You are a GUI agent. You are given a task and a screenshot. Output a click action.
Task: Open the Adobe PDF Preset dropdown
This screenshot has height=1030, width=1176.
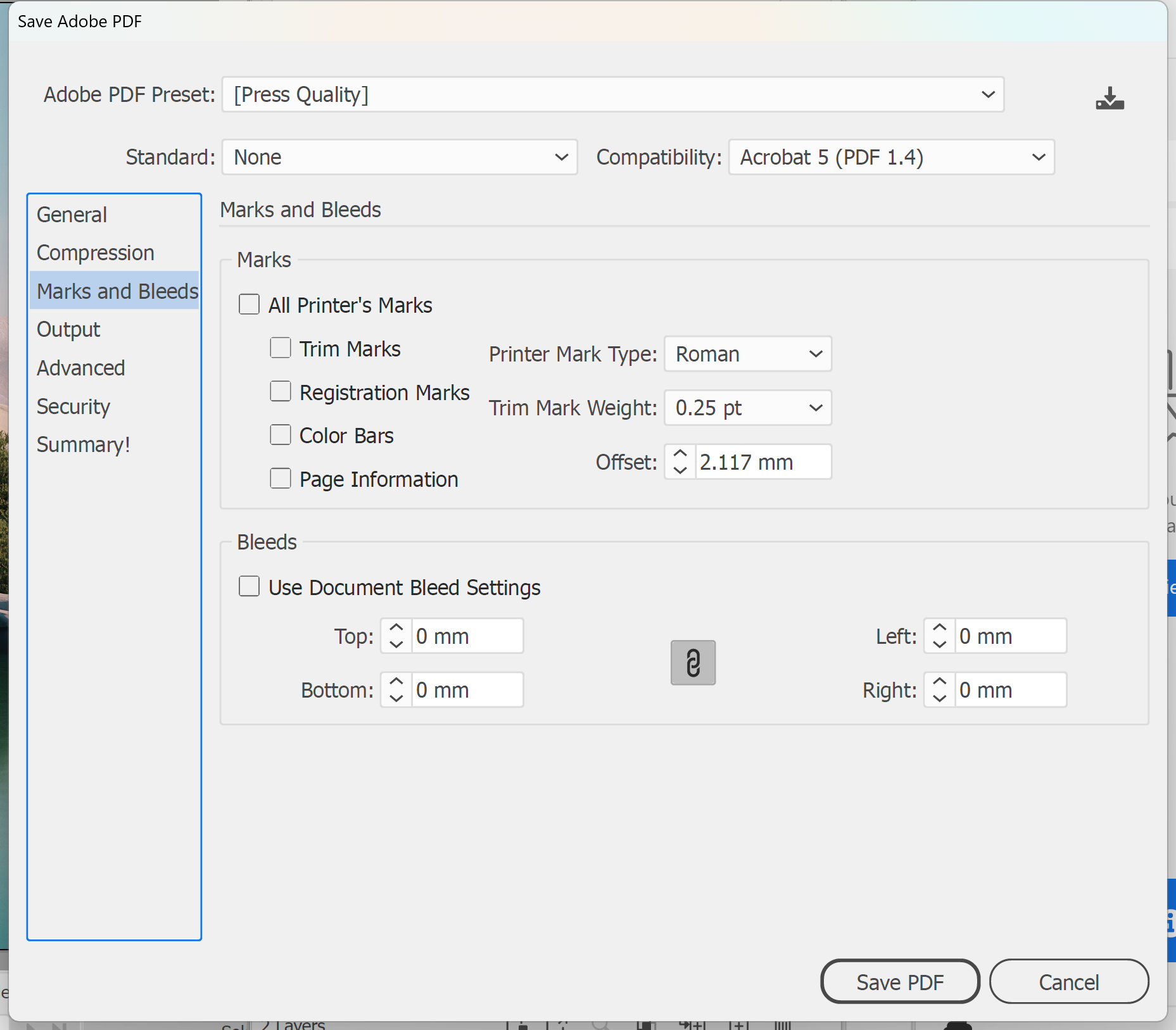[612, 94]
